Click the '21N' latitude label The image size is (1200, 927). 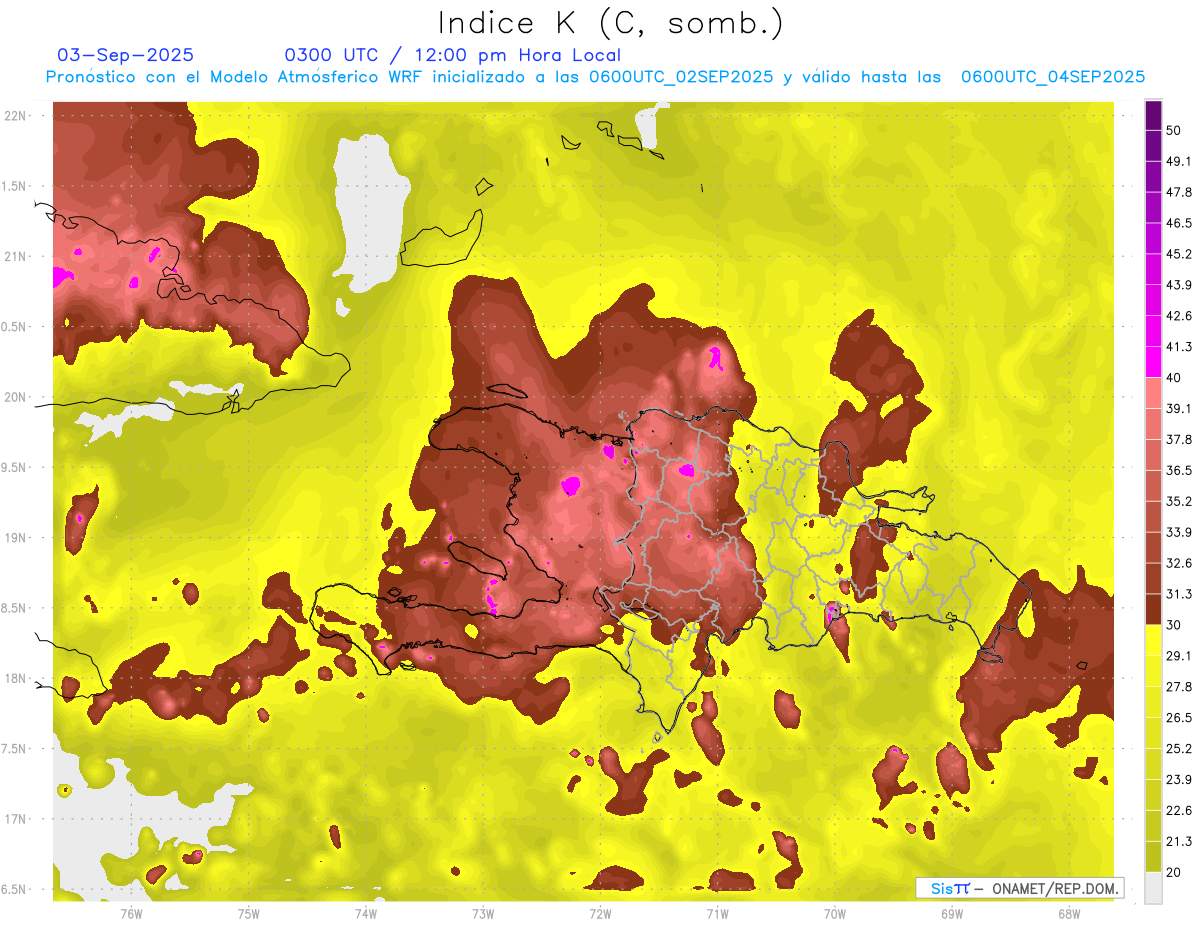coord(15,256)
